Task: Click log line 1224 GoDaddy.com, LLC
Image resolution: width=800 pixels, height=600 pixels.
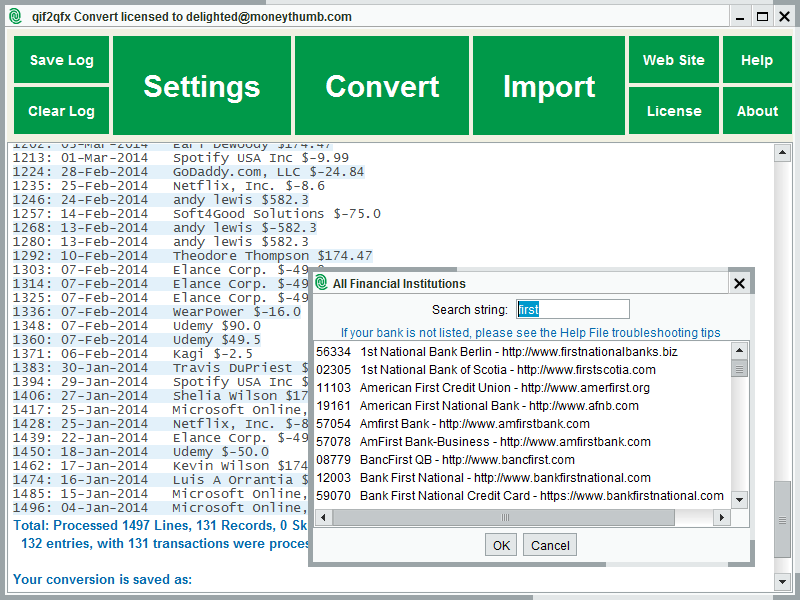Action: click(188, 171)
